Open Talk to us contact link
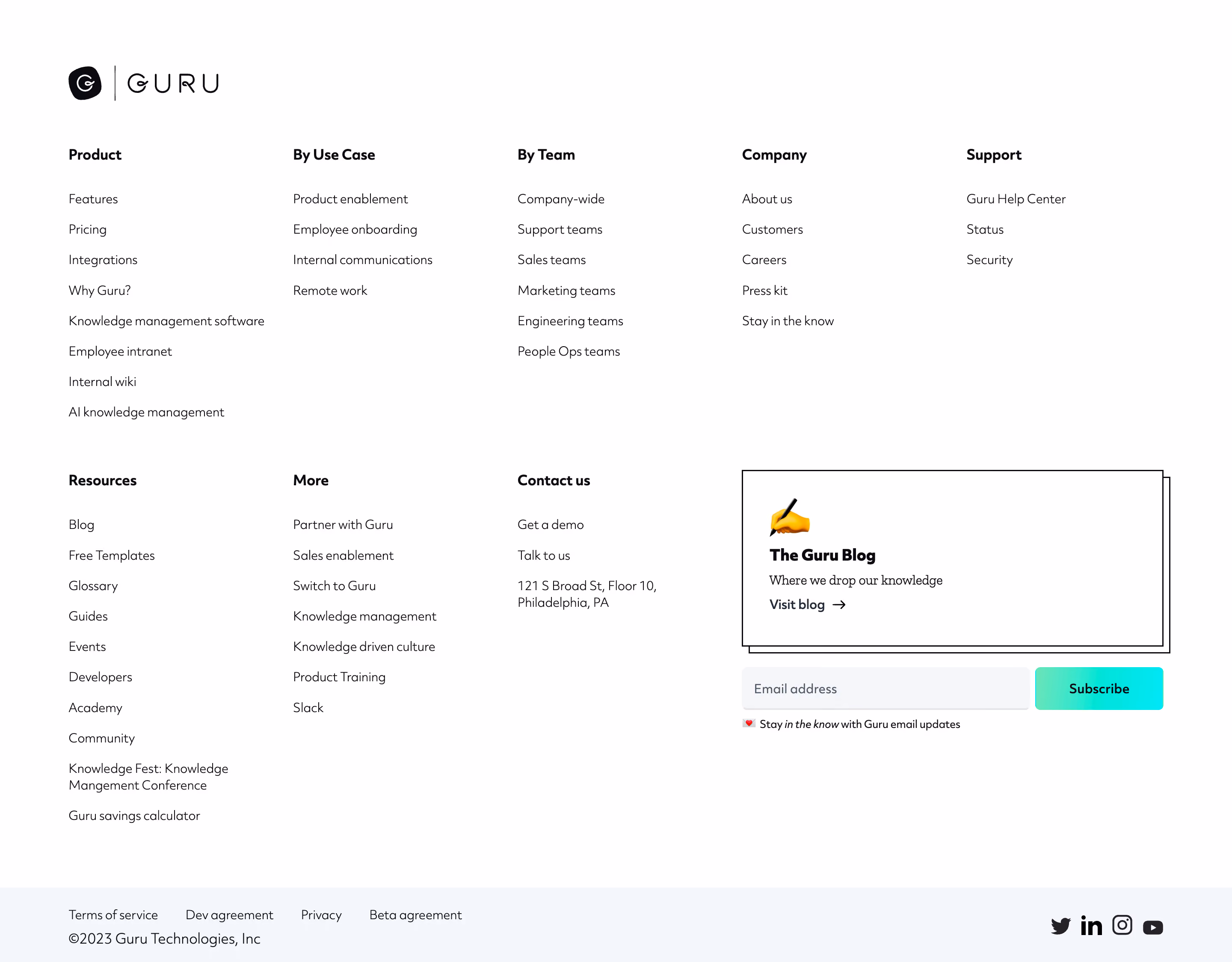The image size is (1232, 962). coord(544,556)
